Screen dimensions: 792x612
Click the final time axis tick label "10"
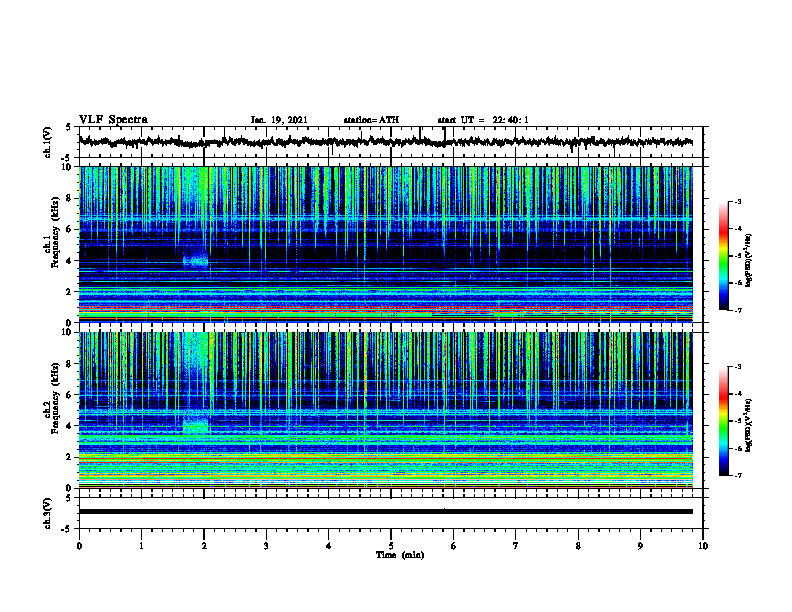(703, 546)
